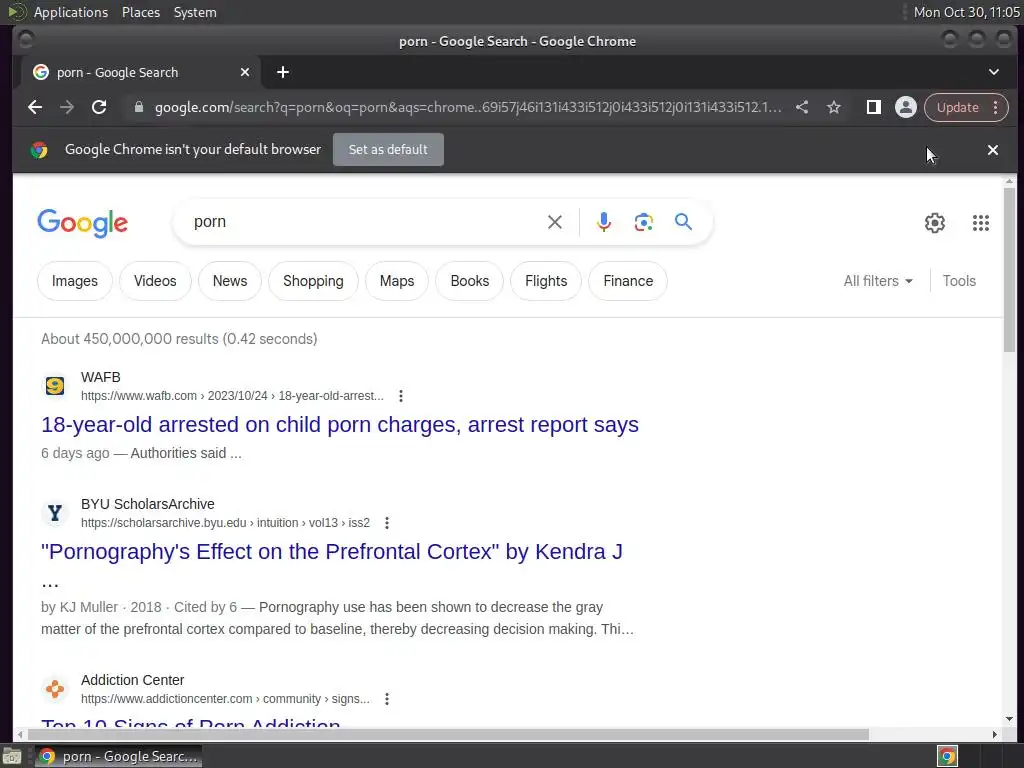Expand the tab search dropdown arrow
The height and width of the screenshot is (768, 1024).
pyautogui.click(x=994, y=72)
